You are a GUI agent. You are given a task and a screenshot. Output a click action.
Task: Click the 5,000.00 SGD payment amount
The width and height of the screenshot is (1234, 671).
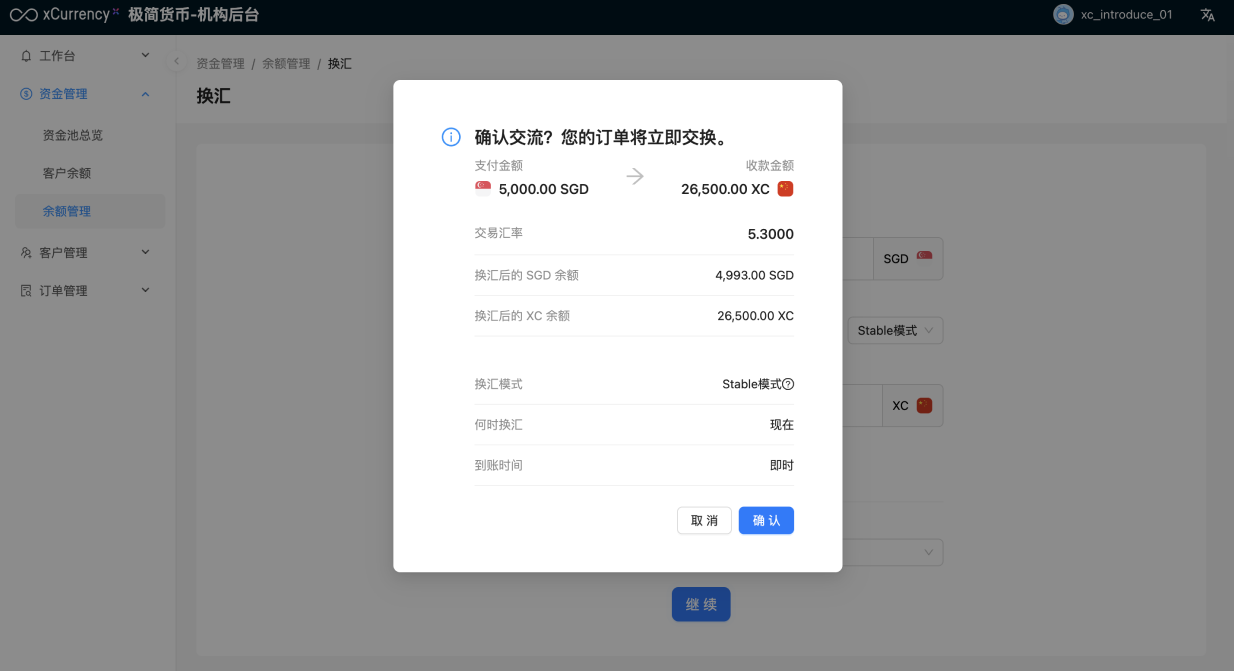coord(544,189)
